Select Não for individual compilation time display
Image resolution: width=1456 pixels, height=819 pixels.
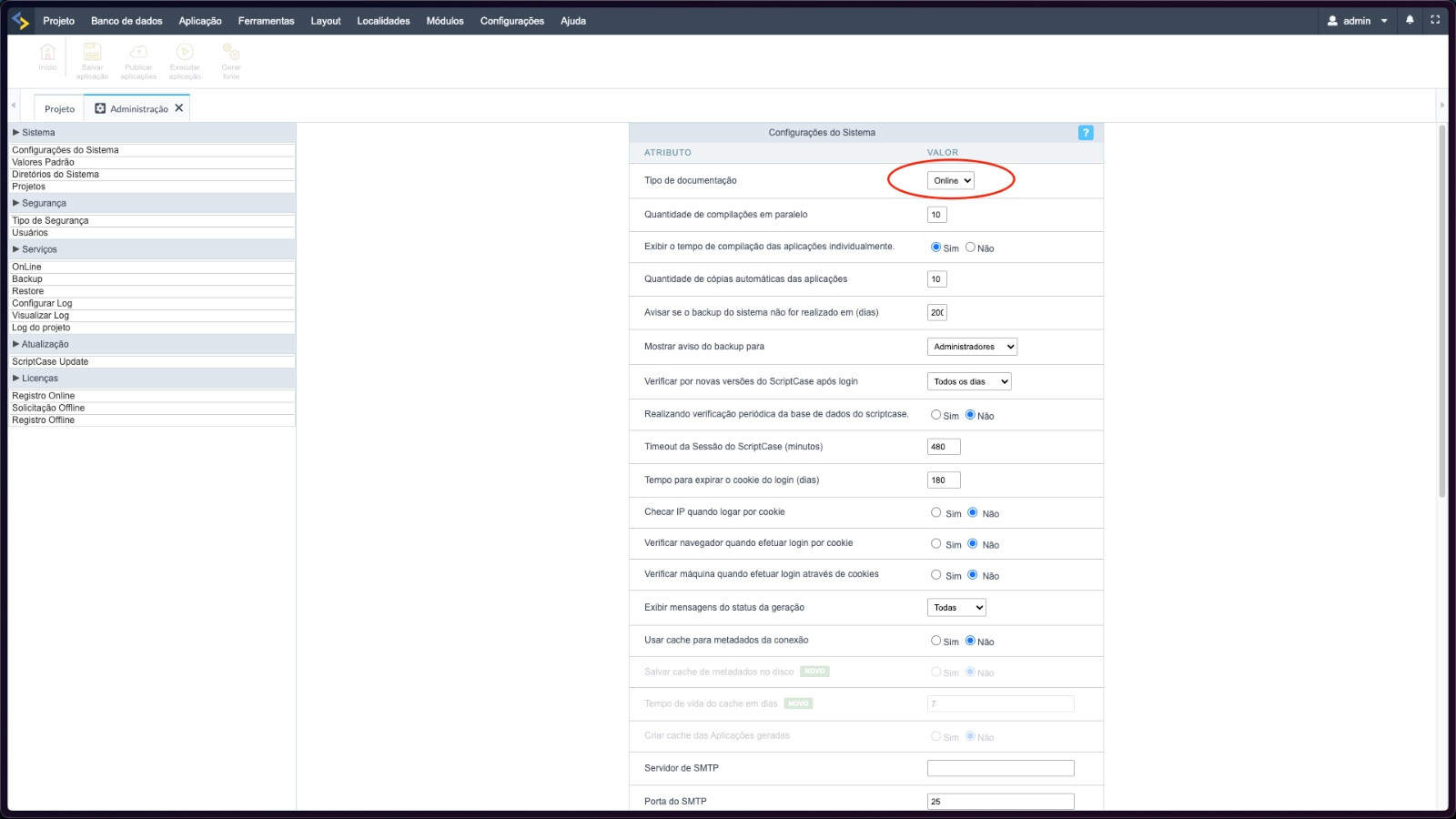tap(970, 248)
